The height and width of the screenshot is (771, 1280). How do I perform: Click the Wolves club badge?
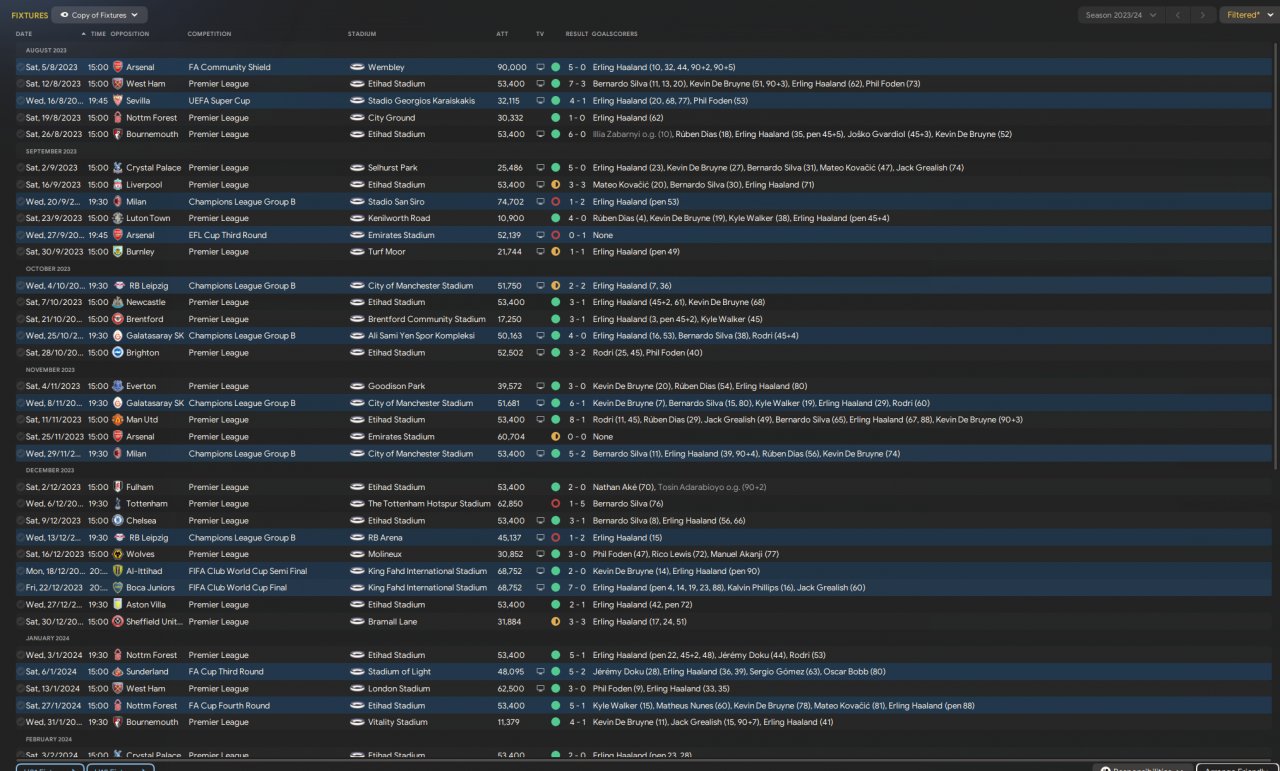tap(118, 554)
